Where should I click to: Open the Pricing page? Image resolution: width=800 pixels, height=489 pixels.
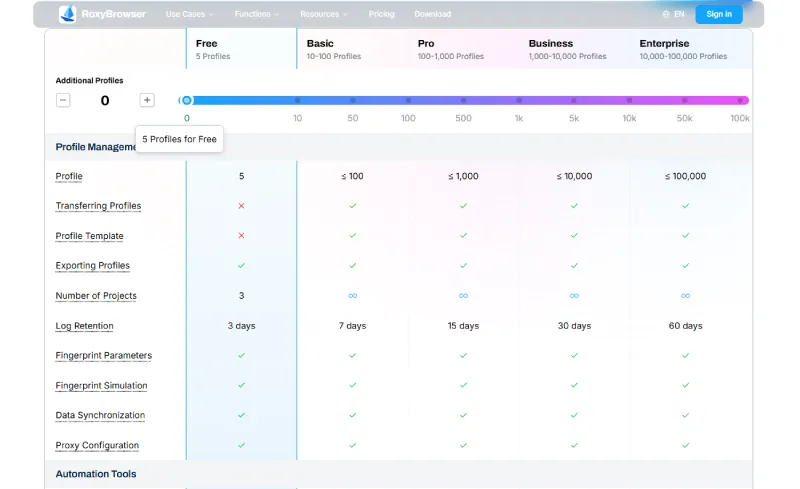(x=382, y=14)
